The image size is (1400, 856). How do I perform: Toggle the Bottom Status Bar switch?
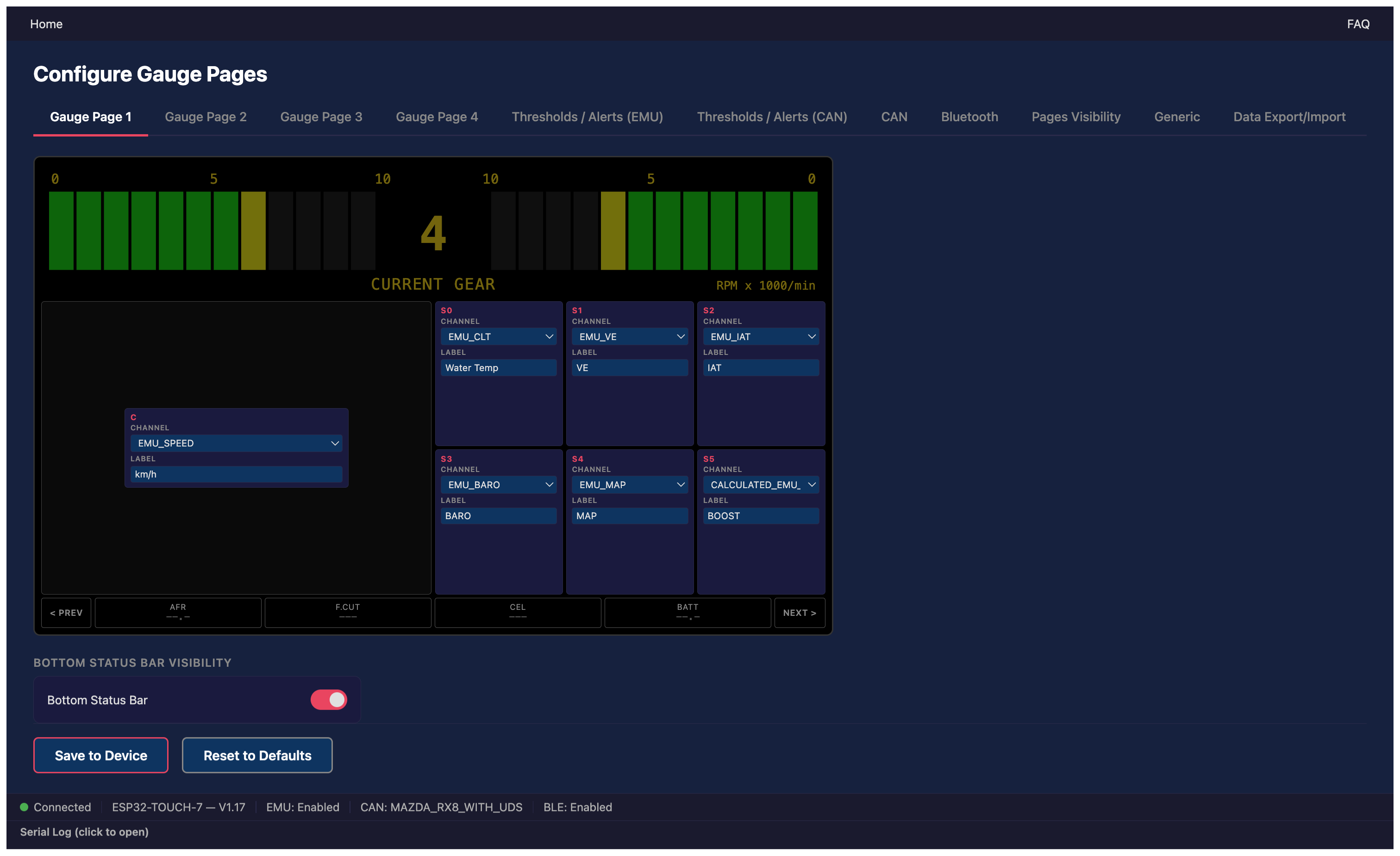pyautogui.click(x=328, y=699)
